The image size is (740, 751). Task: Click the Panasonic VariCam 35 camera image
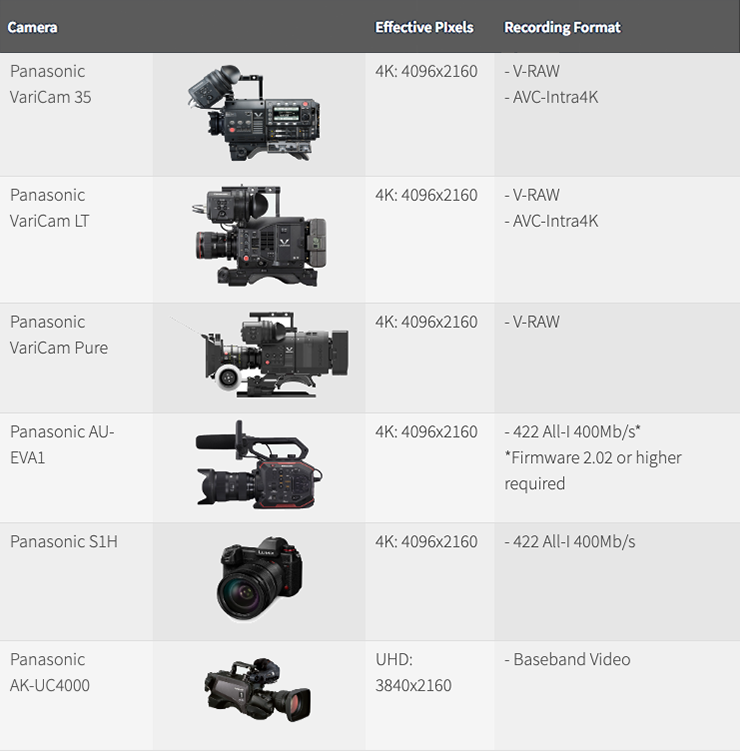254,113
